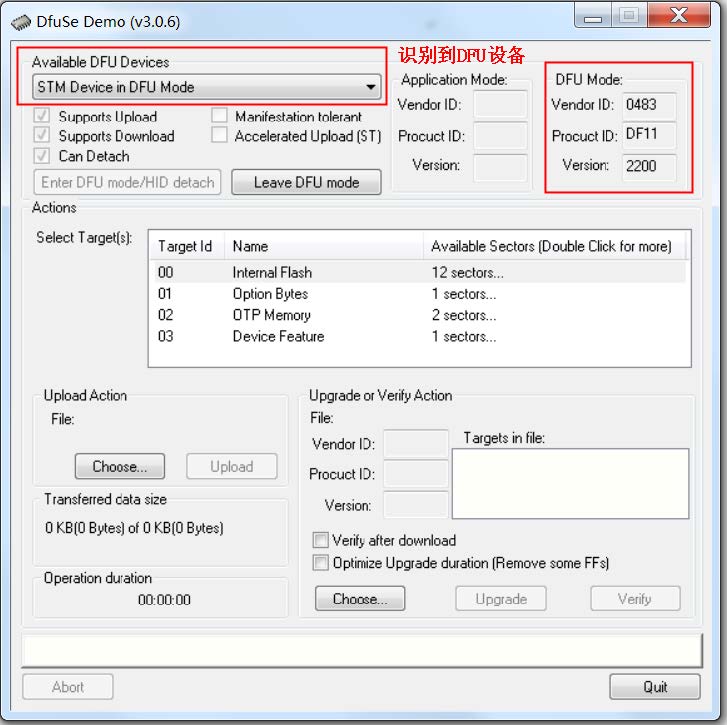
Task: Toggle the Supports Upload checkbox
Action: tap(41, 115)
